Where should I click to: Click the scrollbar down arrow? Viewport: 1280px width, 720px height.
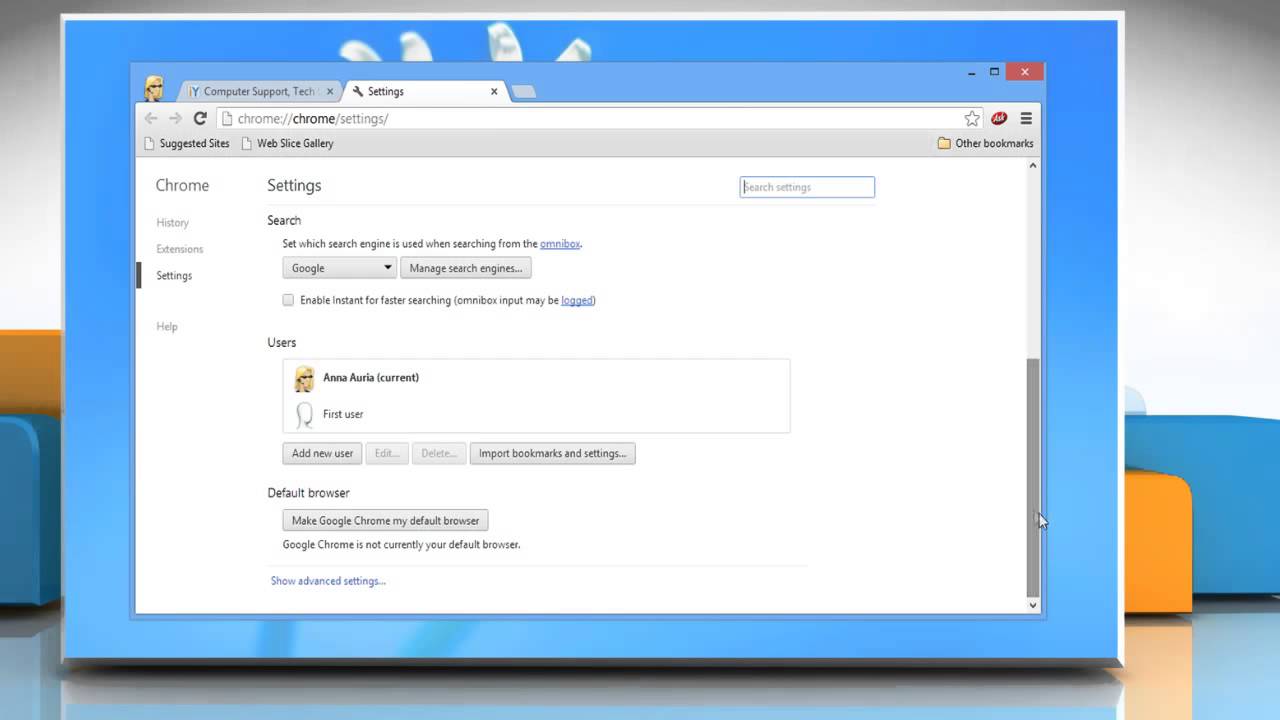(1033, 605)
